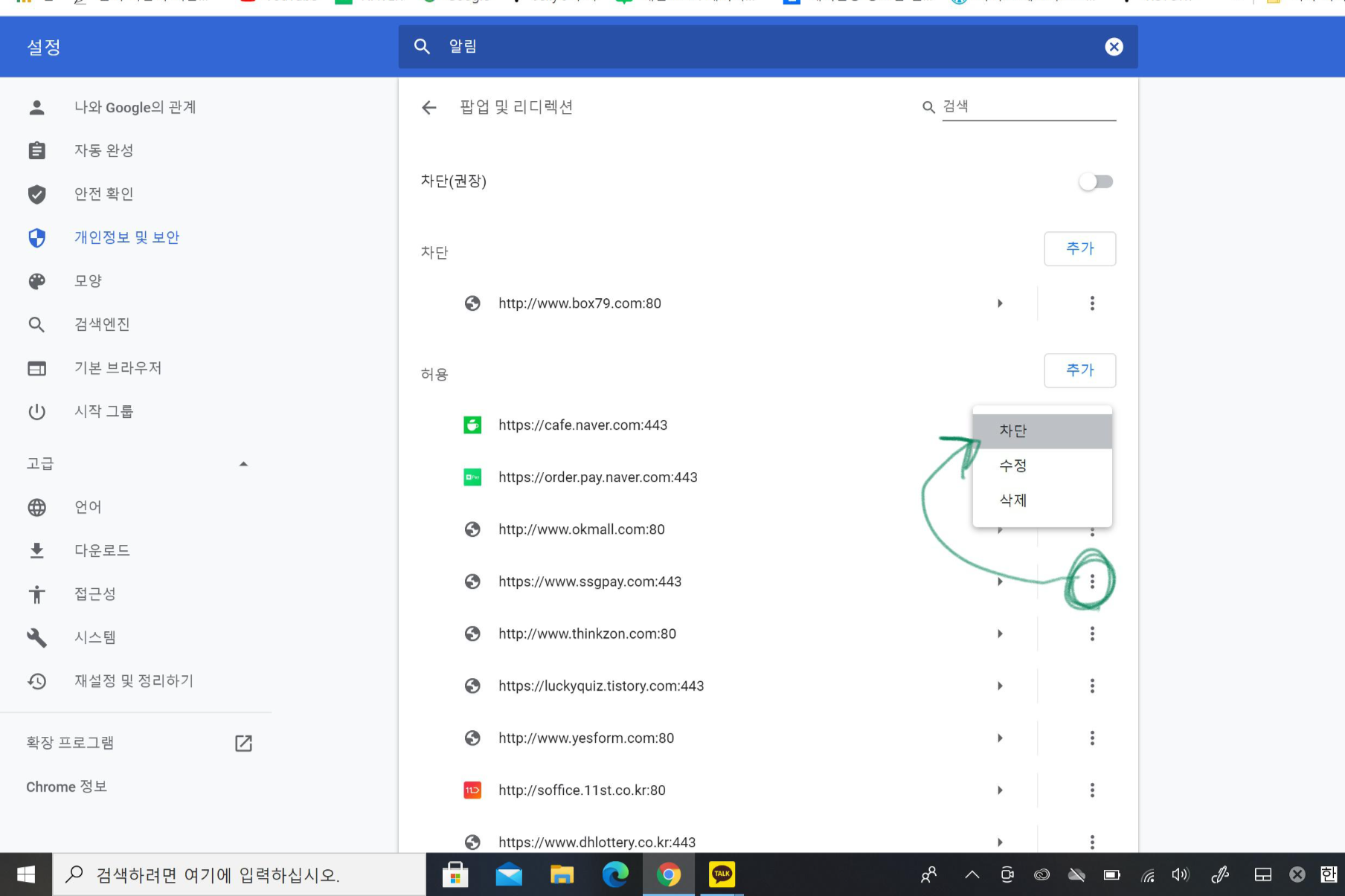Open Microsoft Edge from taskbar
Screen dimensions: 1345x896
[x=615, y=874]
